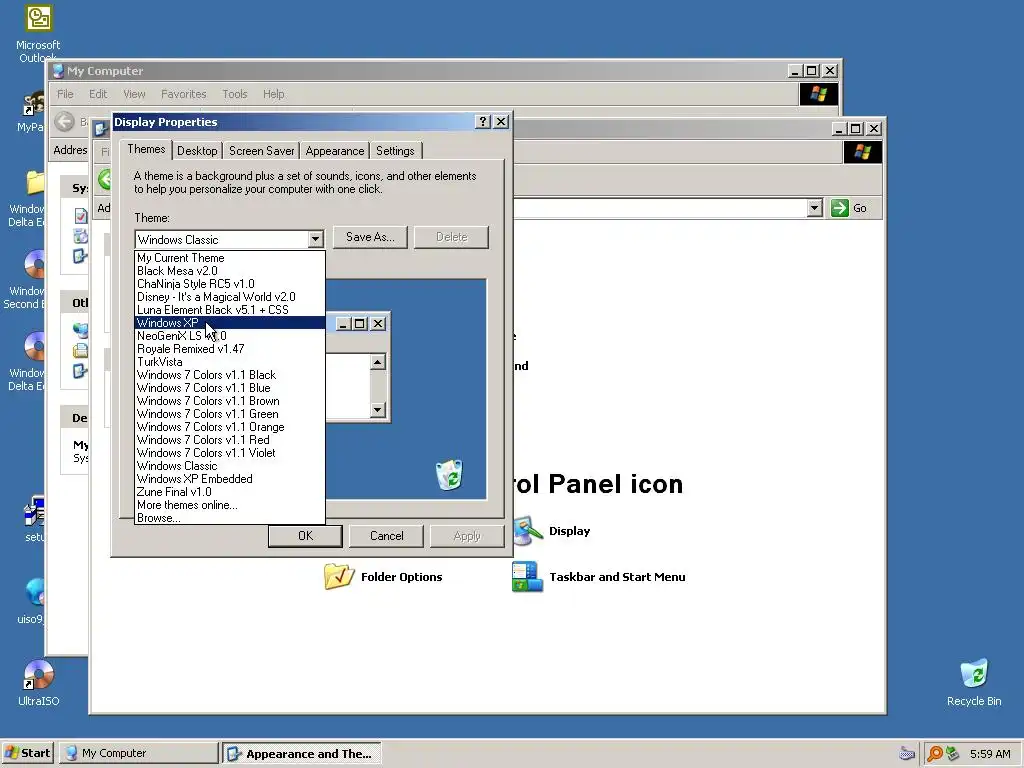Switch to the Settings tab

pyautogui.click(x=395, y=151)
